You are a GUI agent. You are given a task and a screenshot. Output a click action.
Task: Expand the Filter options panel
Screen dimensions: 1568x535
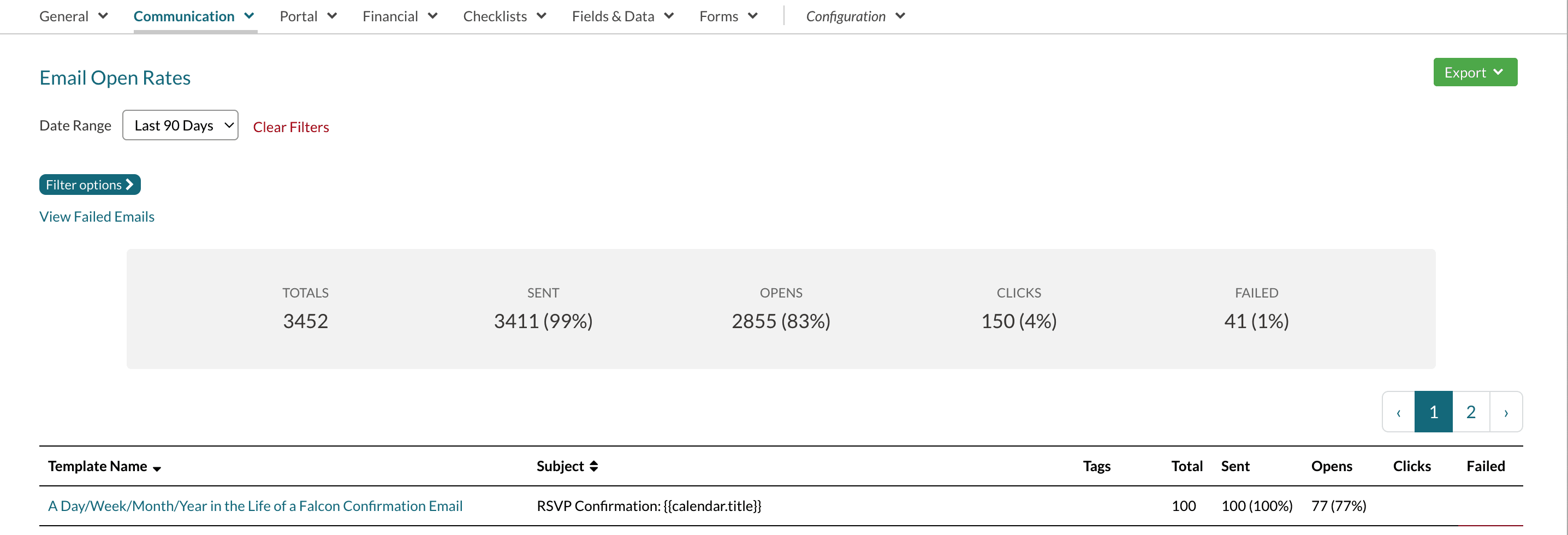pyautogui.click(x=90, y=185)
